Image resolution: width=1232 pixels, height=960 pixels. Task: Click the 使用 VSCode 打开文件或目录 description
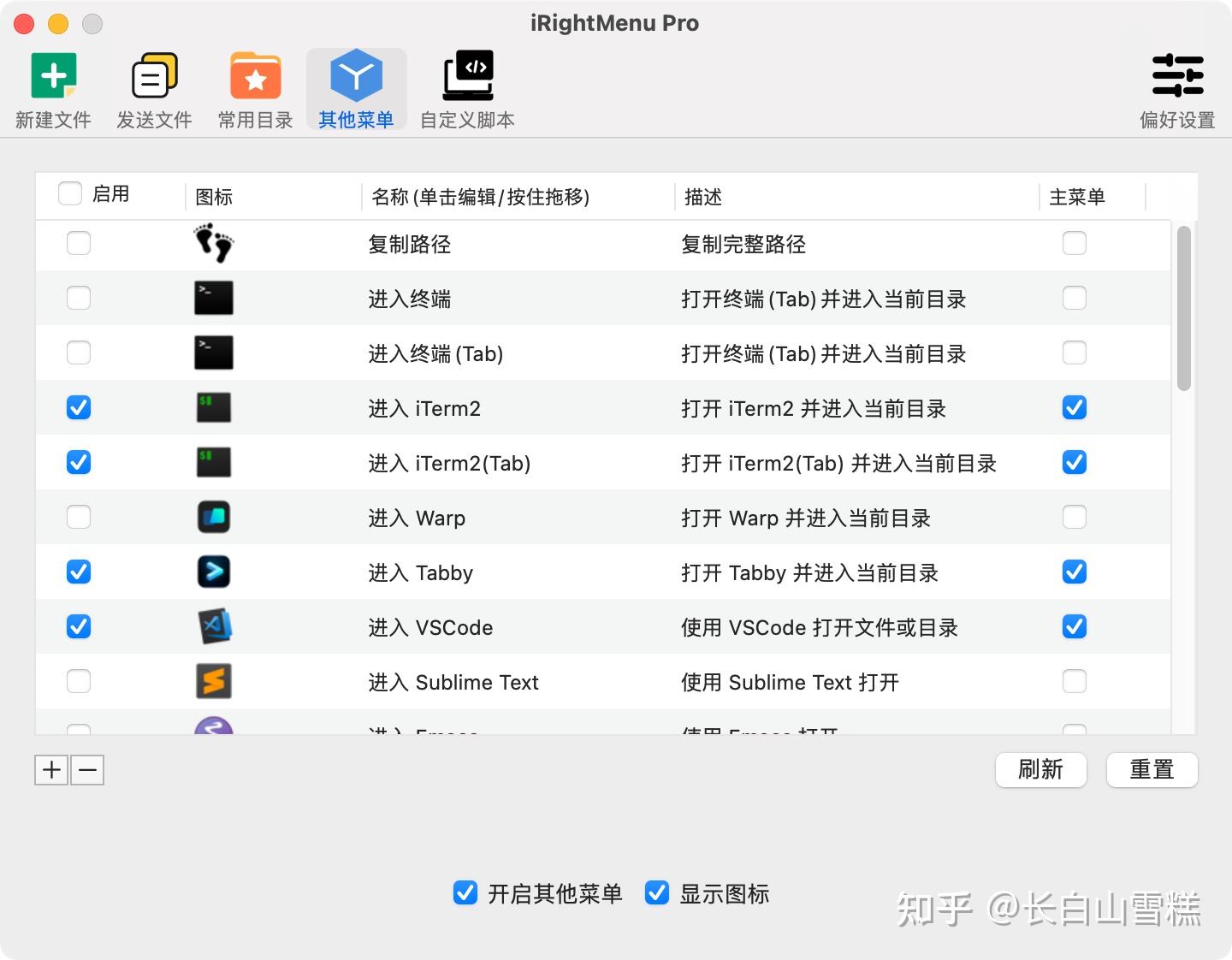[820, 627]
